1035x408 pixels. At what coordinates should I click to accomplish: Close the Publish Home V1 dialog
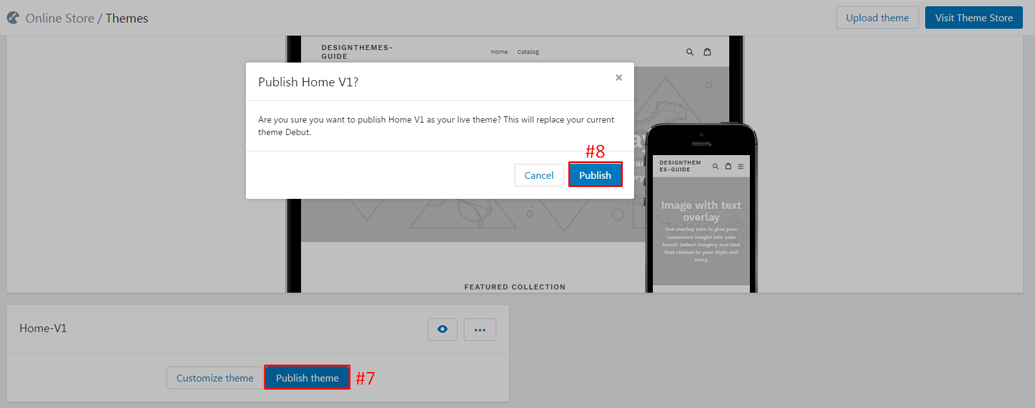[x=618, y=78]
